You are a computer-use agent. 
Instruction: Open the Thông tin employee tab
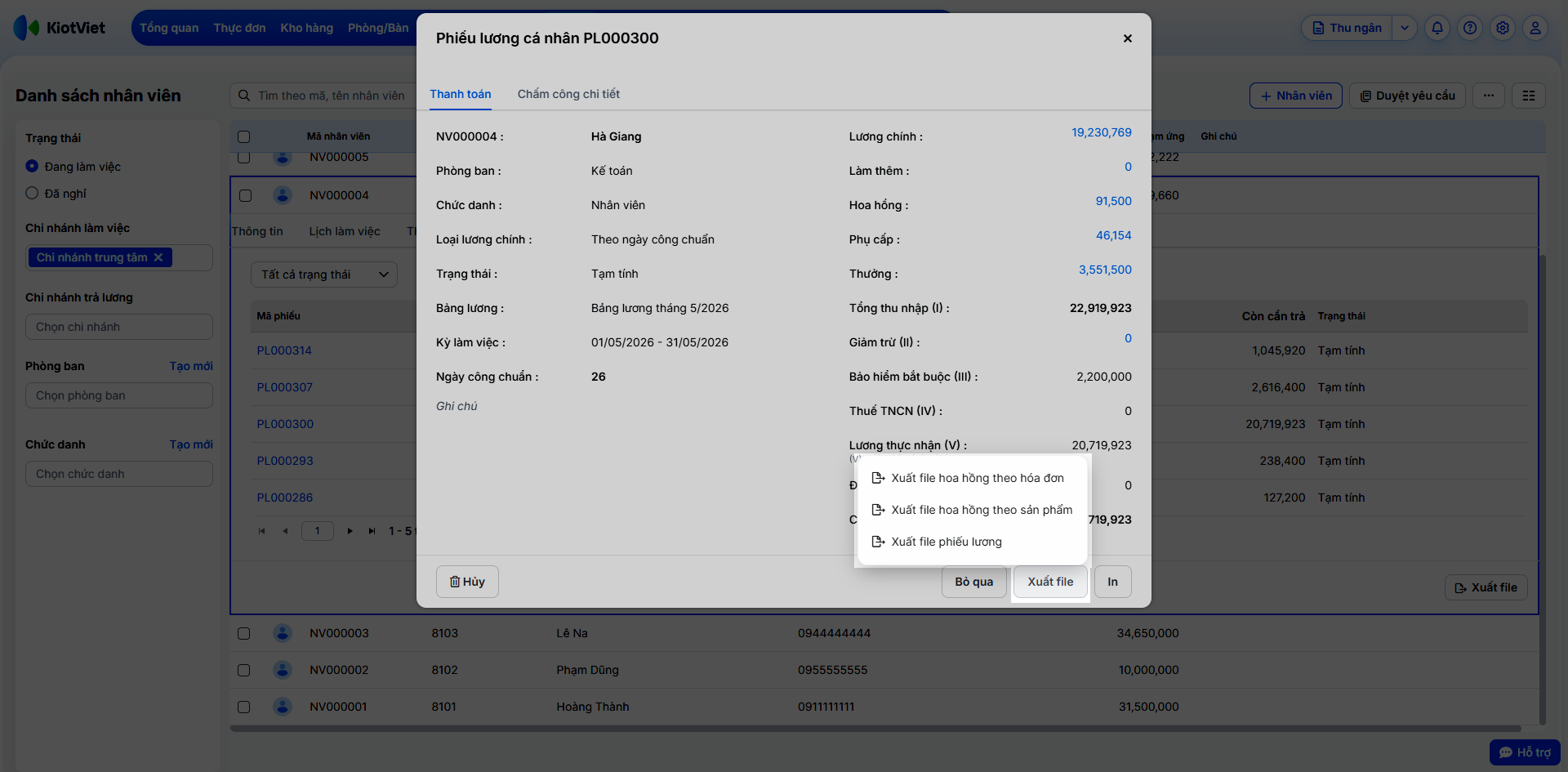click(x=257, y=231)
